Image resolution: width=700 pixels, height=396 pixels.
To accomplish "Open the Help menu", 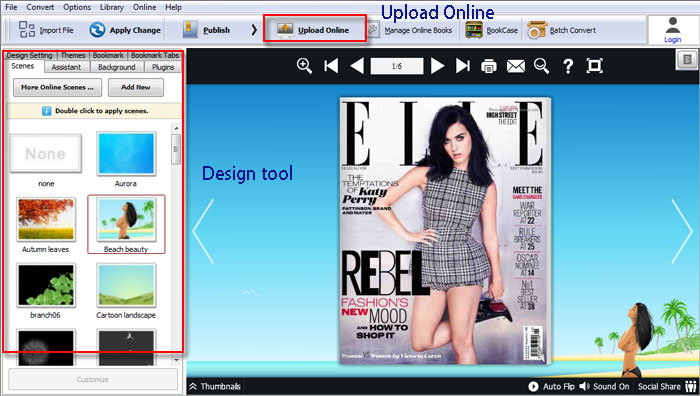I will [173, 7].
